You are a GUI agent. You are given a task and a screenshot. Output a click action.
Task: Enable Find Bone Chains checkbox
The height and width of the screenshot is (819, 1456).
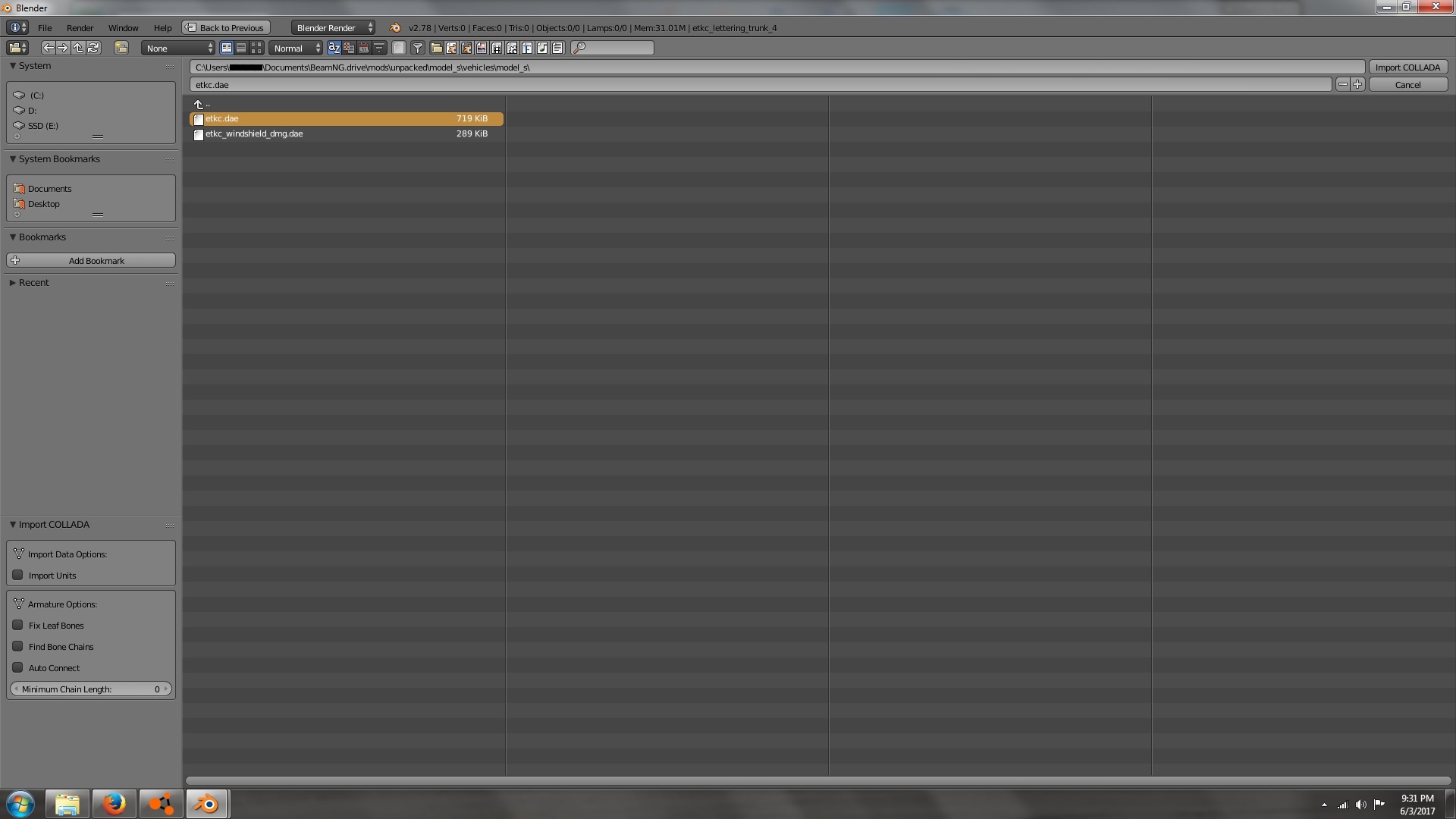click(17, 646)
